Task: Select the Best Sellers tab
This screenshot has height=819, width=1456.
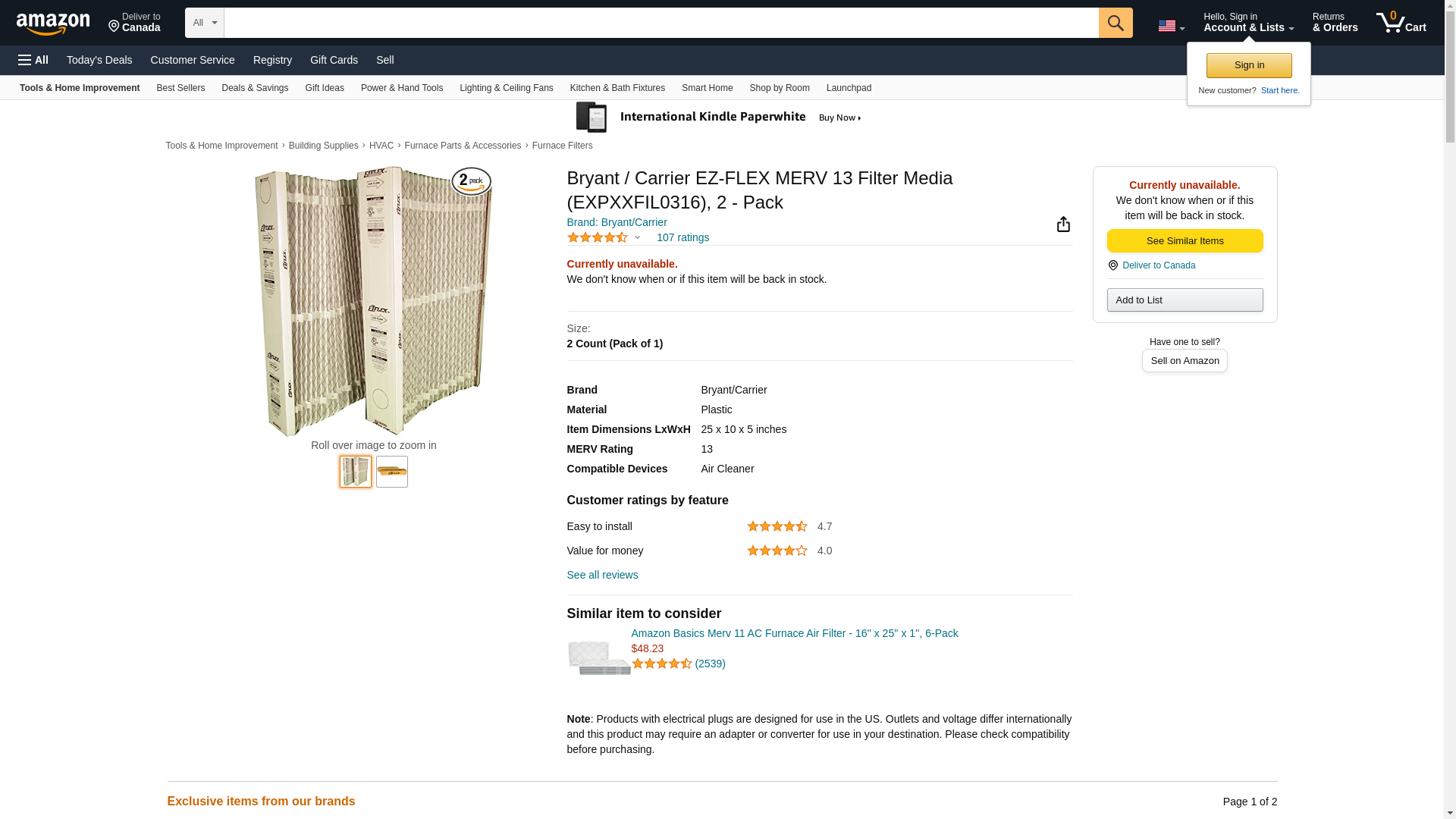Action: (x=180, y=88)
